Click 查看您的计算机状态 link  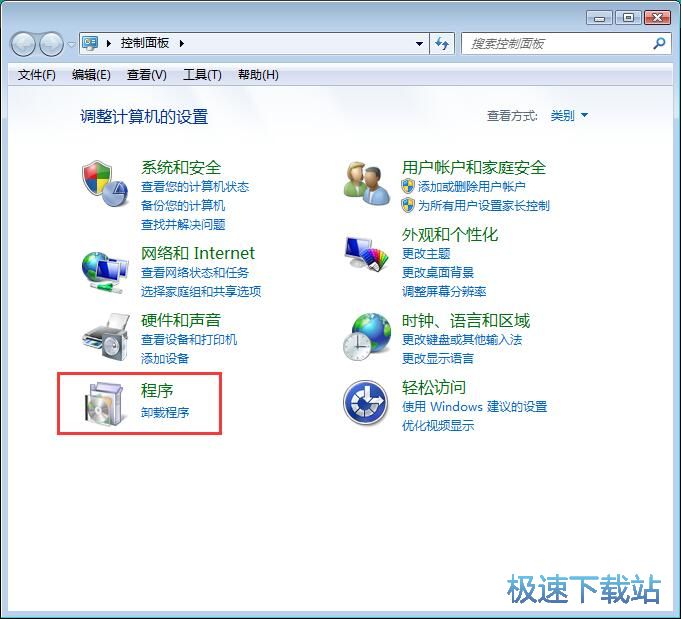pos(195,187)
